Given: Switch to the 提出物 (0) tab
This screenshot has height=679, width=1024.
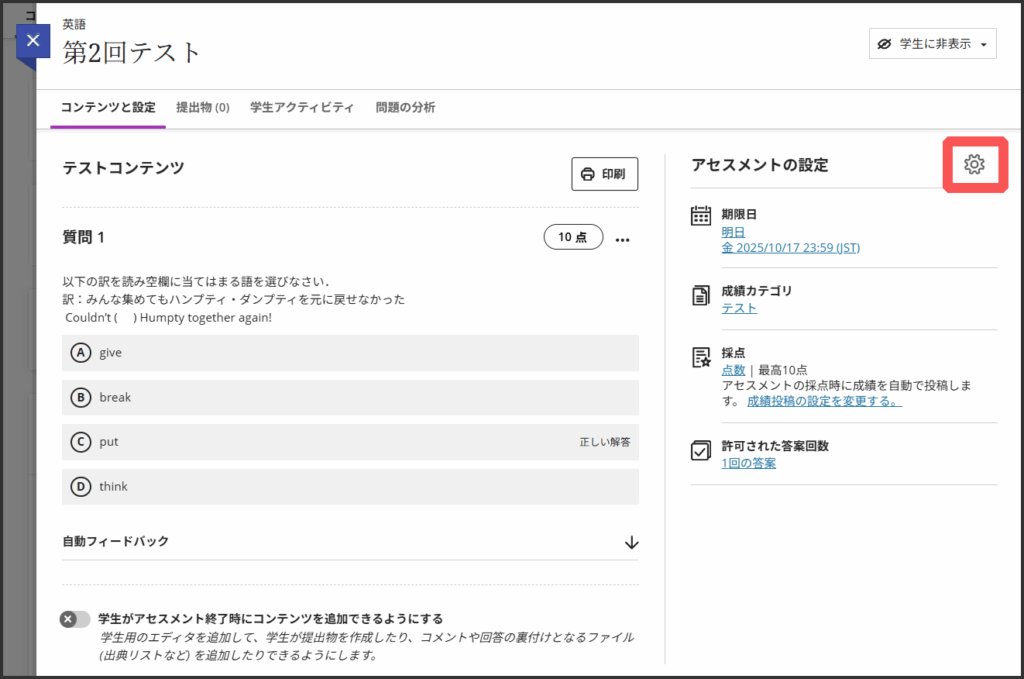Looking at the screenshot, I should 202,107.
